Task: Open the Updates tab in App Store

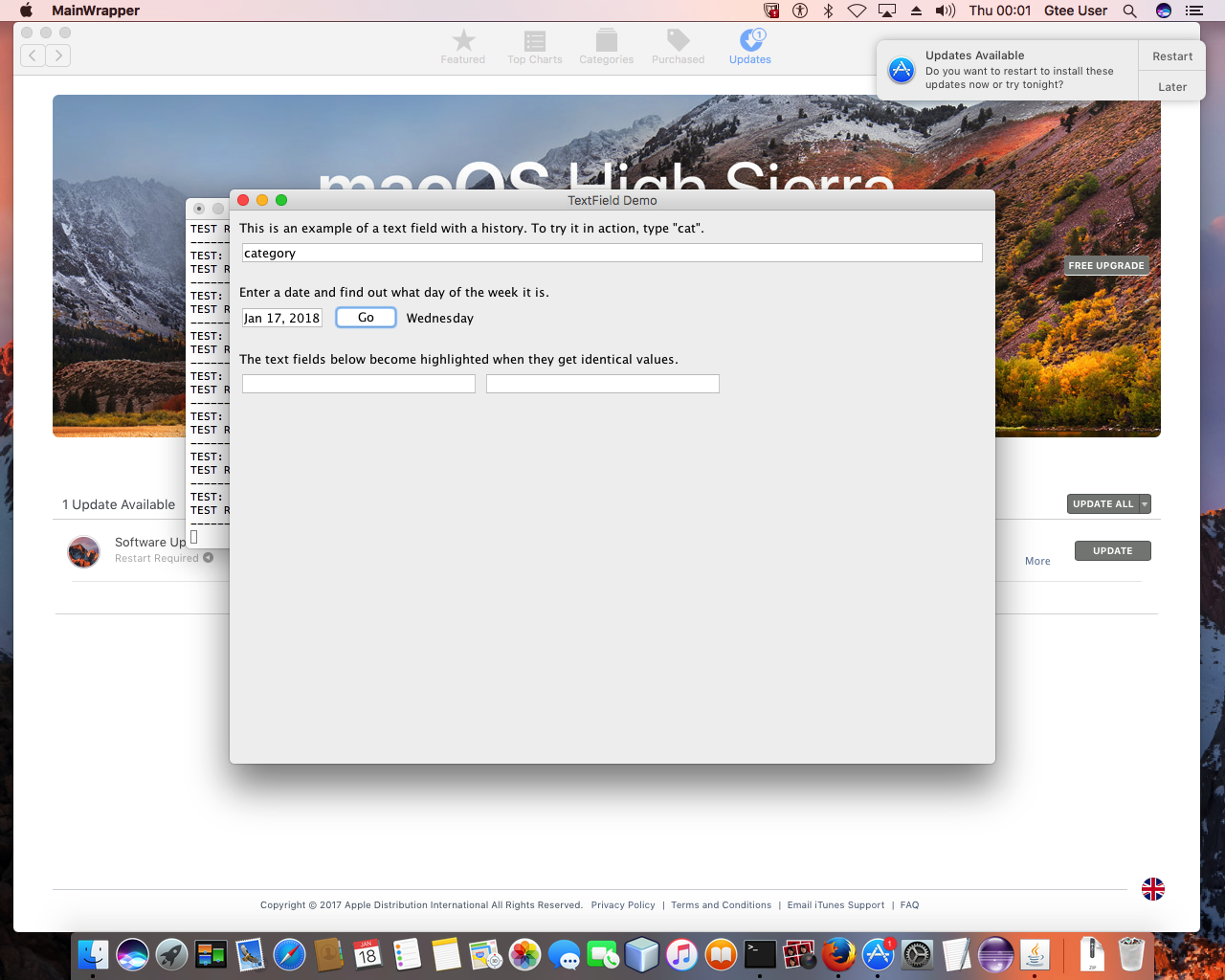Action: pos(750,45)
